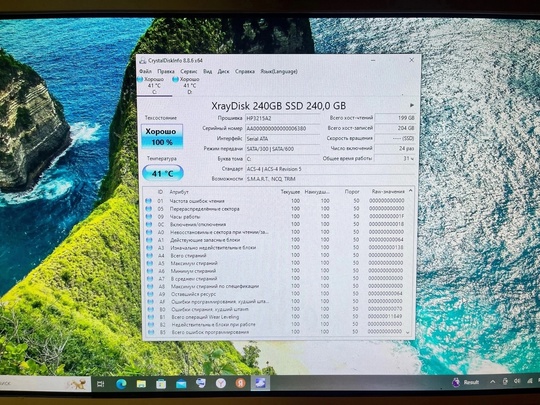Select attribute B5 Всего ошибок программирования
The height and width of the screenshot is (405, 540).
[276, 332]
